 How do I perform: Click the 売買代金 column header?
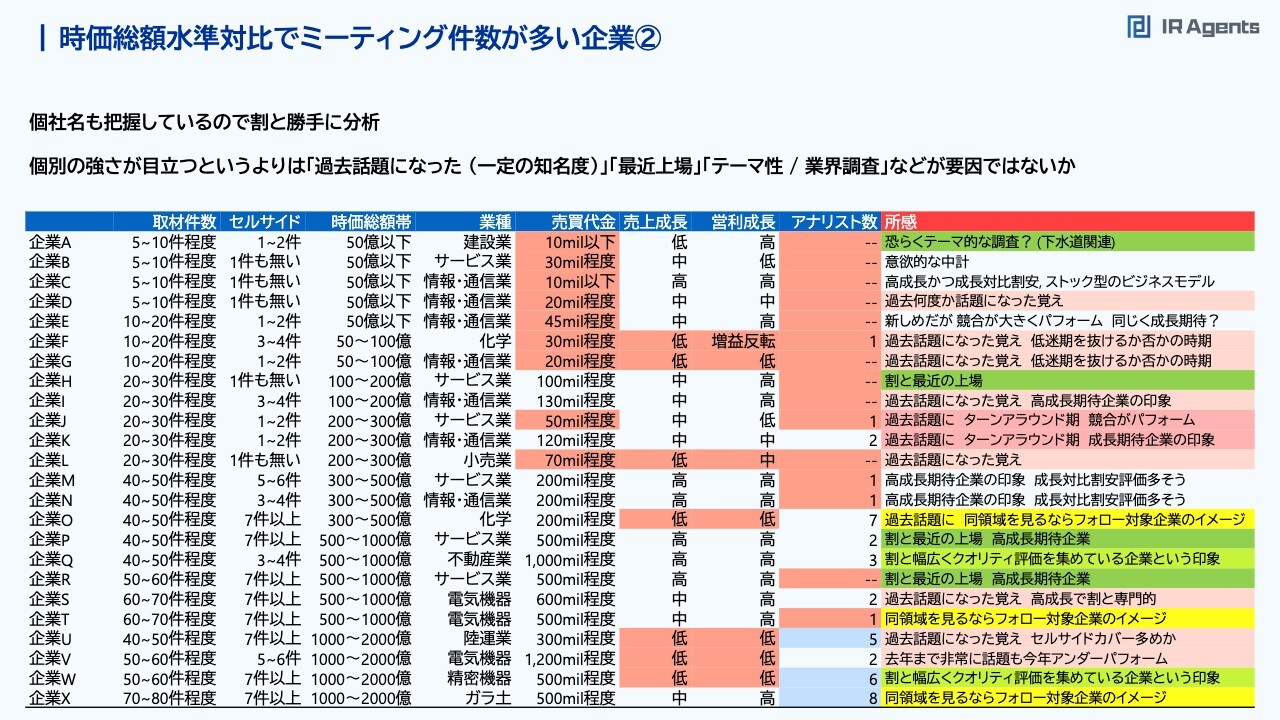tap(582, 222)
